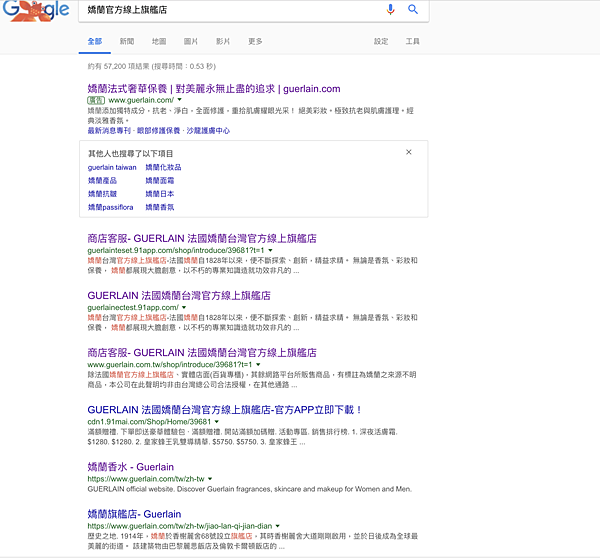Search related term guerlain taiwan

(112, 167)
